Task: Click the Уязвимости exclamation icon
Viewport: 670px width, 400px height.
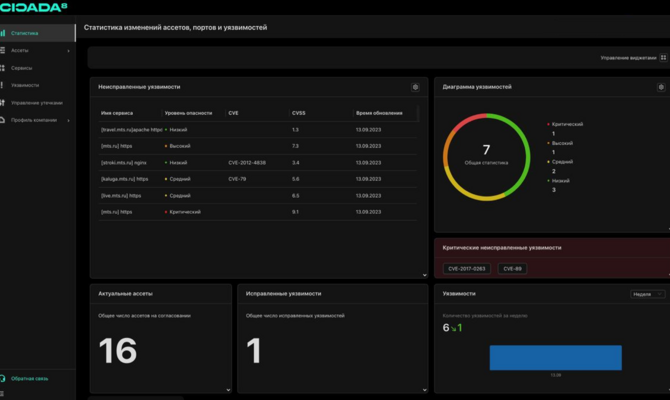Action: (x=2, y=85)
